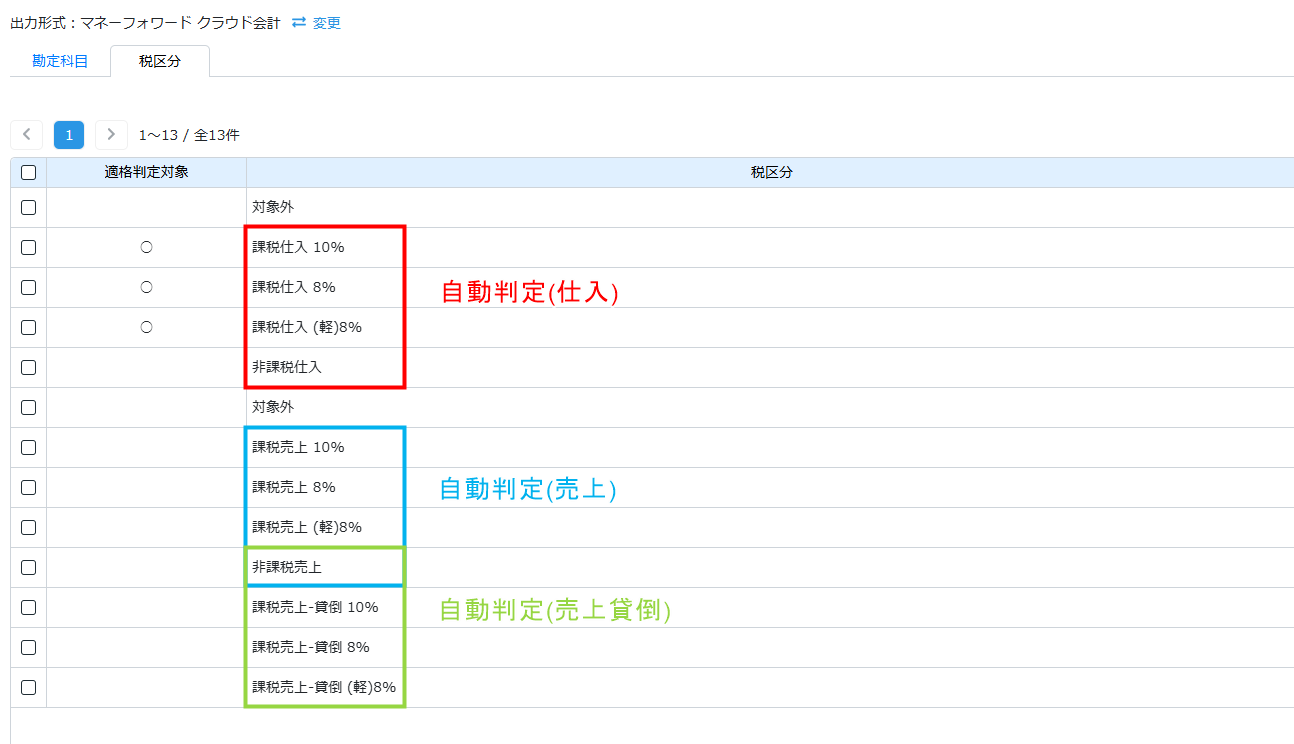Check the 課税仕入 (軽)8% row checkbox
Viewport: 1294px width, 744px height.
[x=28, y=327]
